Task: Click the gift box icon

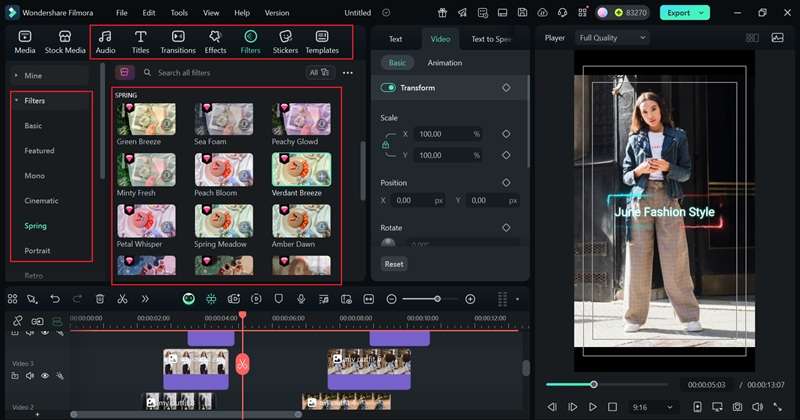Action: [x=442, y=13]
